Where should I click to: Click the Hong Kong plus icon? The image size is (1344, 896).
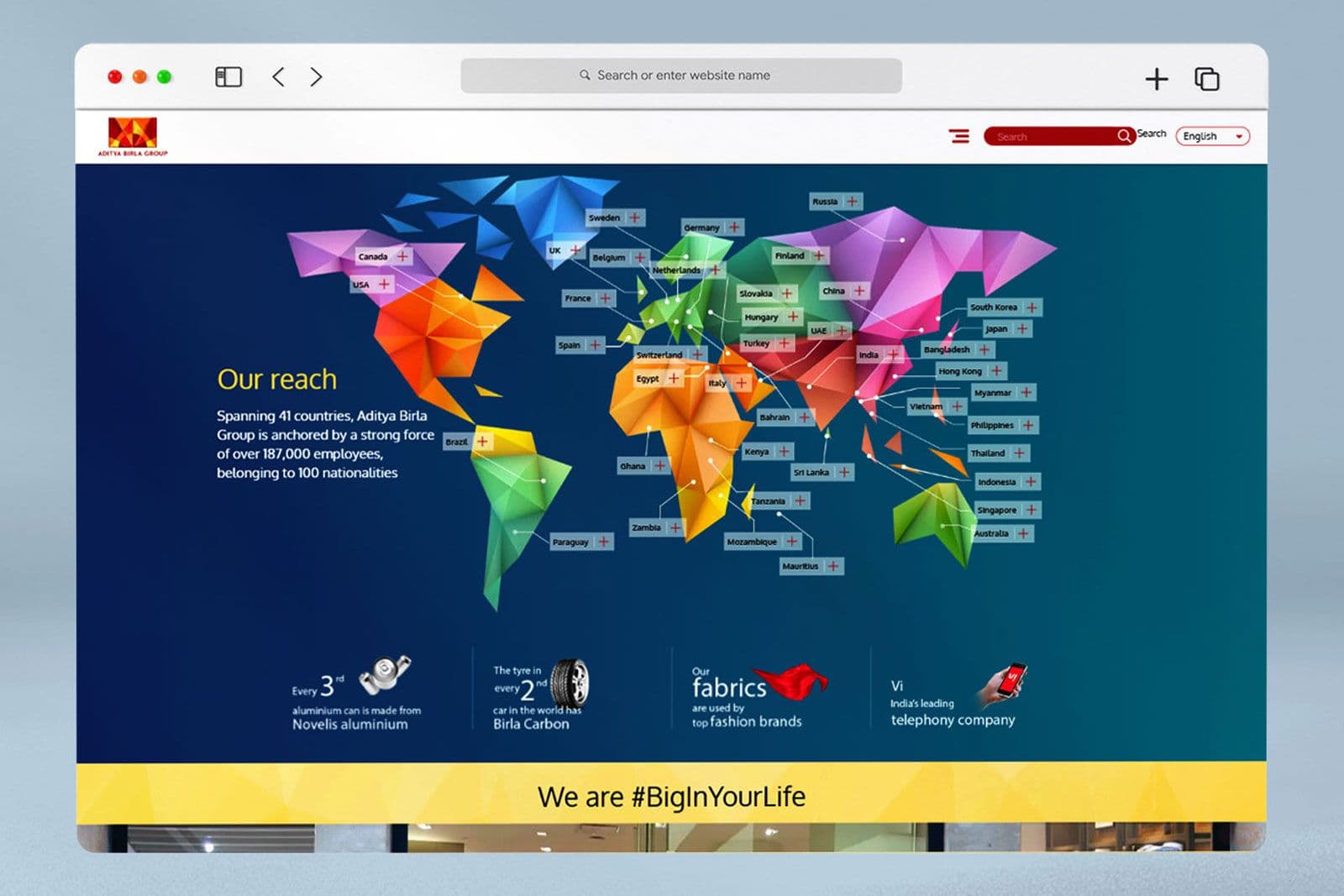pos(996,370)
